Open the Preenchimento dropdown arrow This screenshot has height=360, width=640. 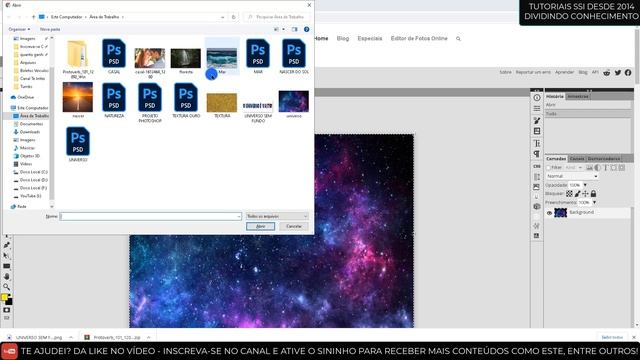(x=594, y=202)
